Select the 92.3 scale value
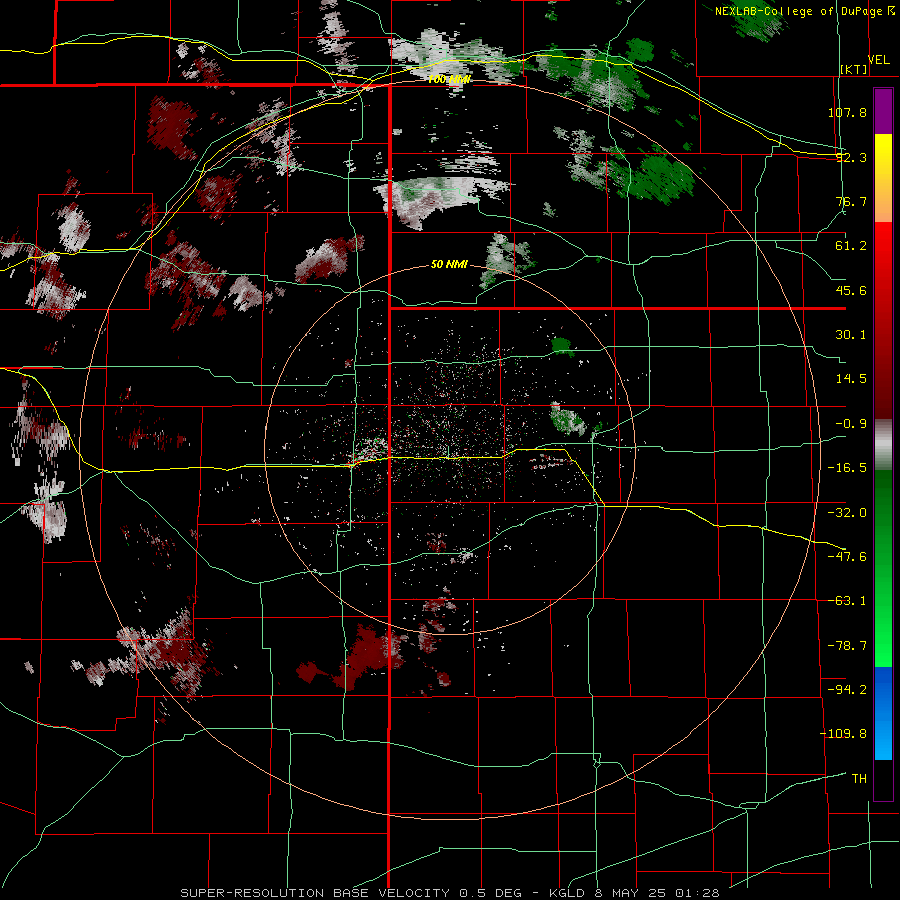 point(851,157)
